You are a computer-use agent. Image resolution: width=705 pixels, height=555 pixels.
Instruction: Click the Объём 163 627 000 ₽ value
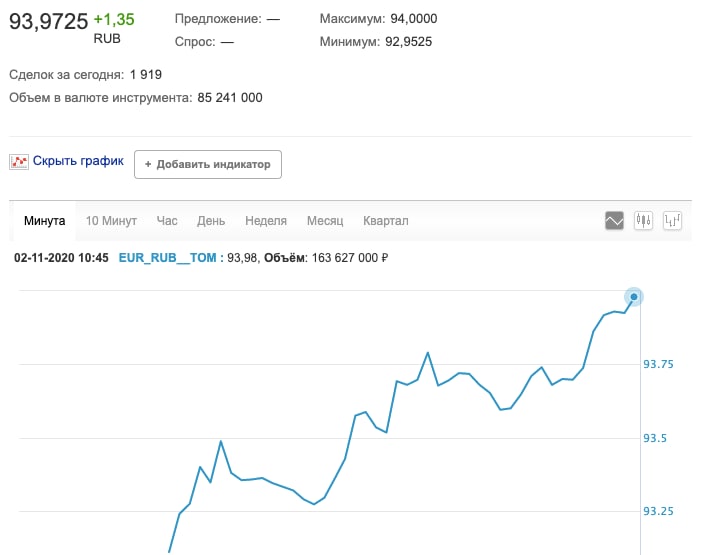click(350, 258)
